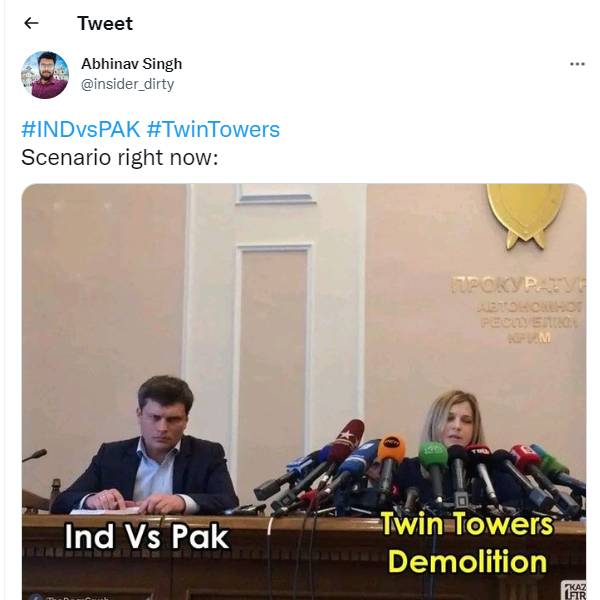Open the @insider_dirty handle link
600x600 pixels.
click(127, 84)
